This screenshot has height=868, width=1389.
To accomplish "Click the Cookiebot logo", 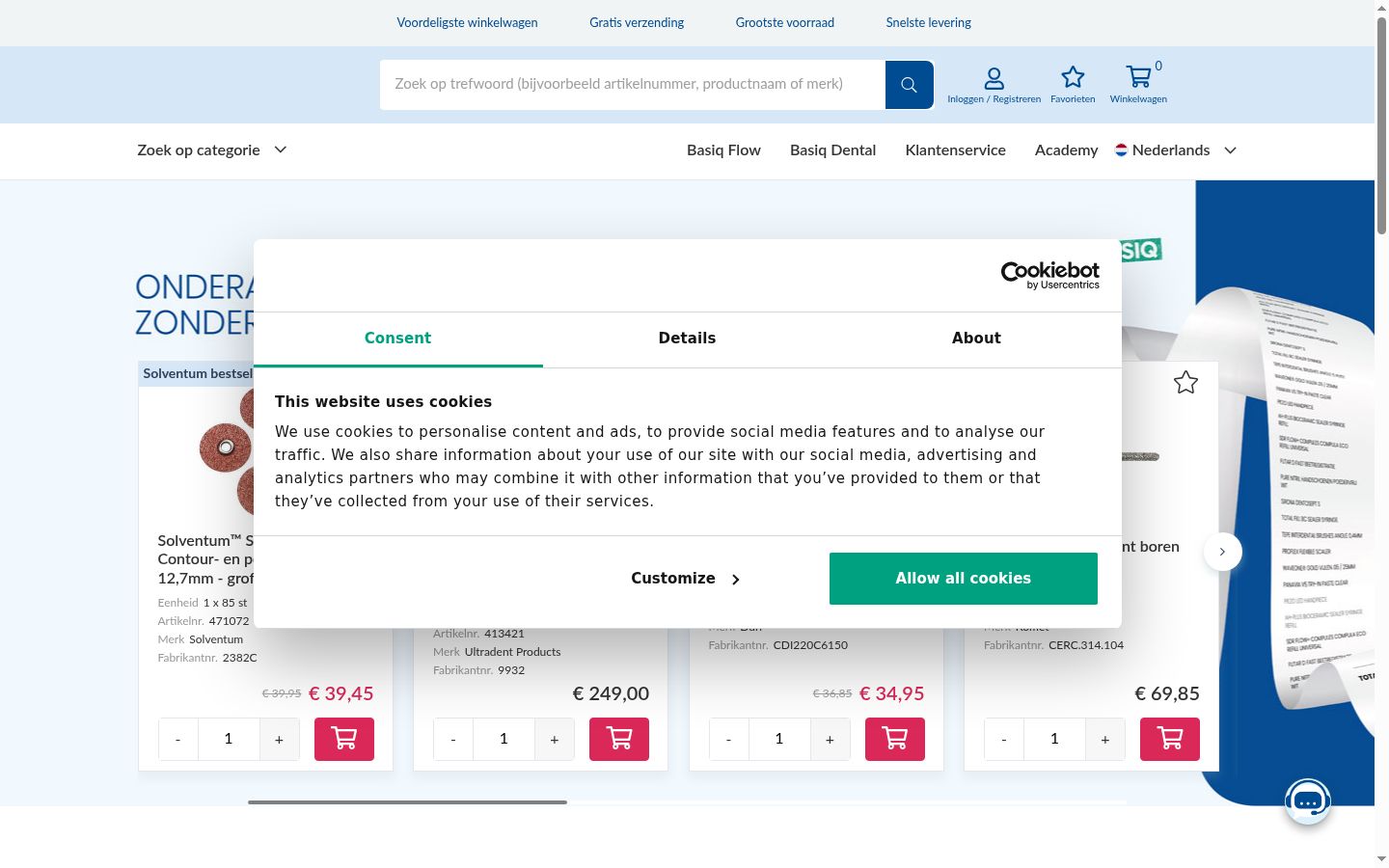I will click(1049, 275).
